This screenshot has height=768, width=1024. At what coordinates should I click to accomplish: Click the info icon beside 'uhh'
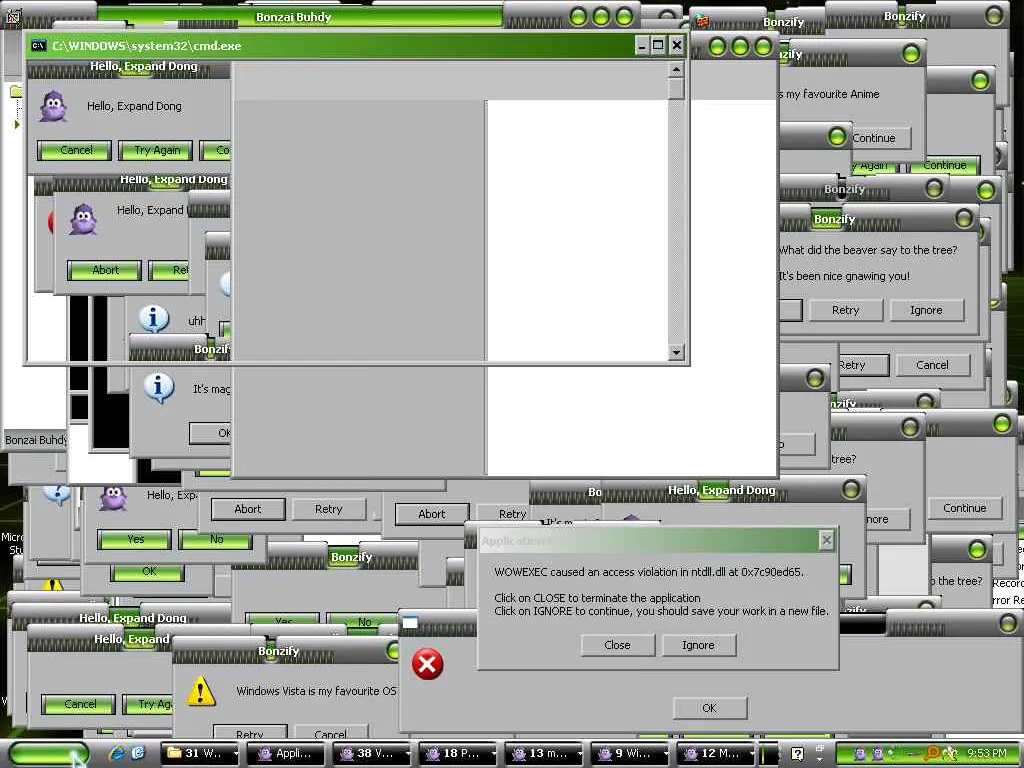[154, 319]
